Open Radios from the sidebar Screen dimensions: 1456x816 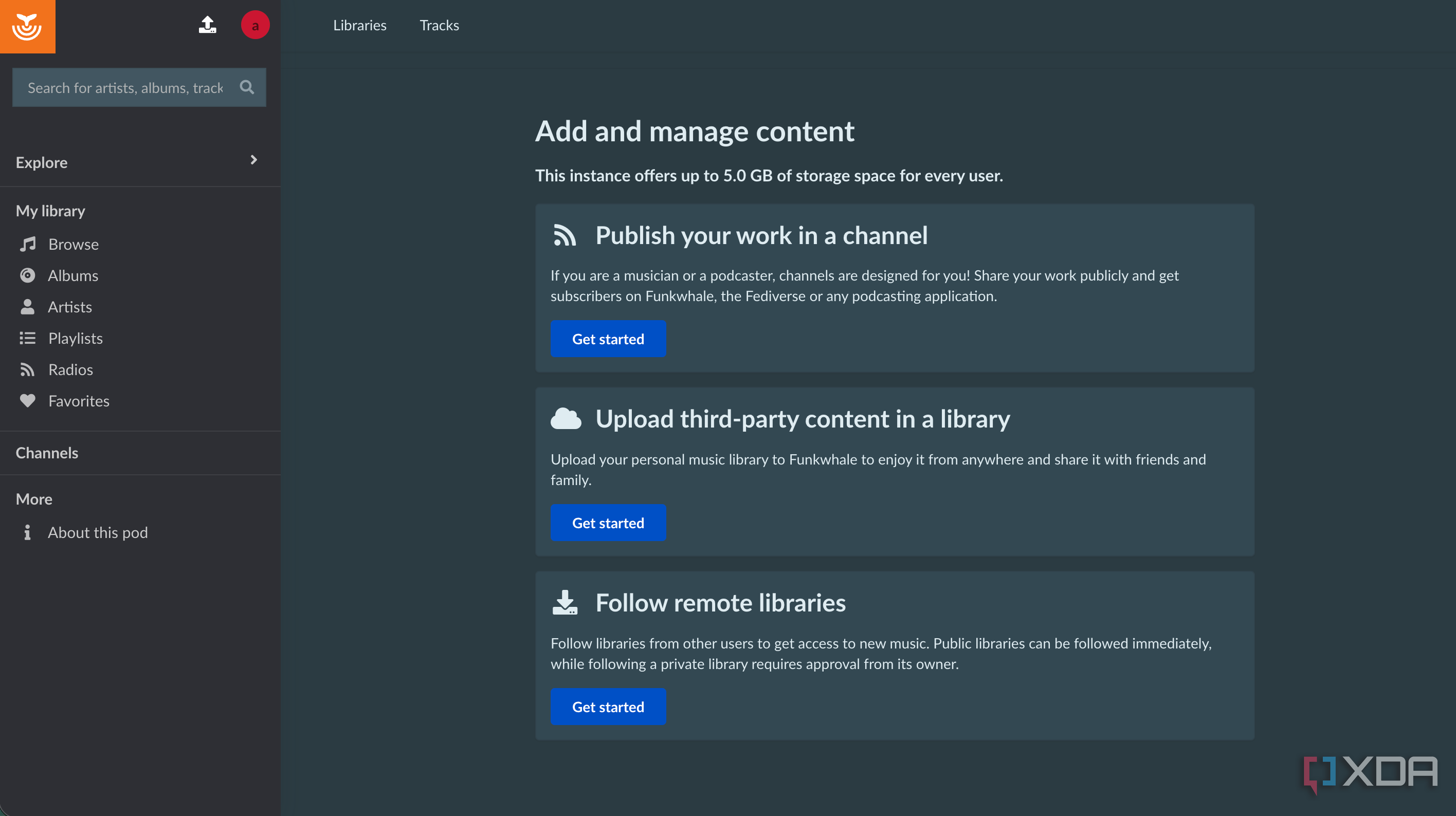(70, 369)
